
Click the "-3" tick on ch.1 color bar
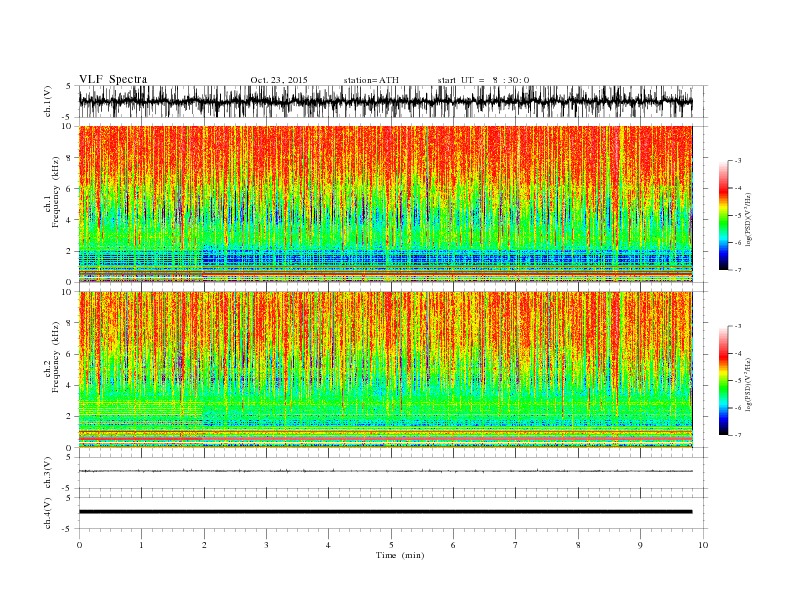tap(738, 161)
